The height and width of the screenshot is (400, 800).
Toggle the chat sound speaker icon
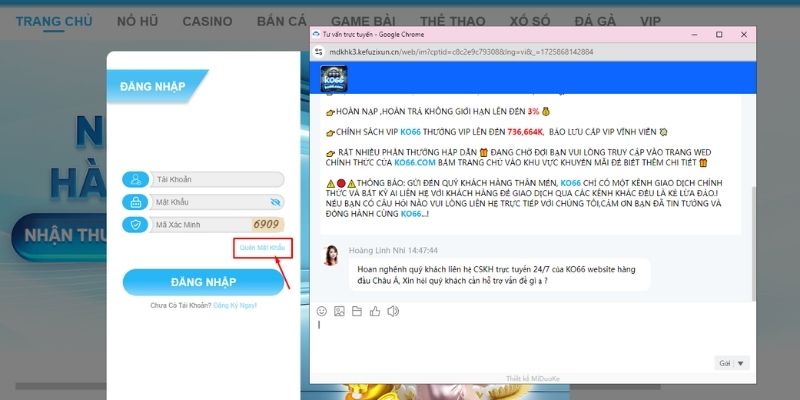pos(393,311)
